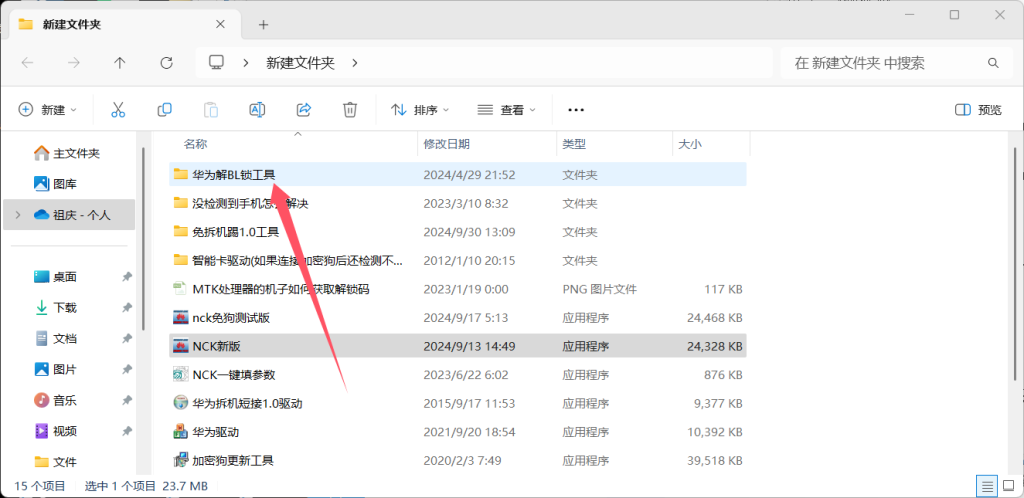Toggle the 预览 preview pane

pyautogui.click(x=978, y=110)
